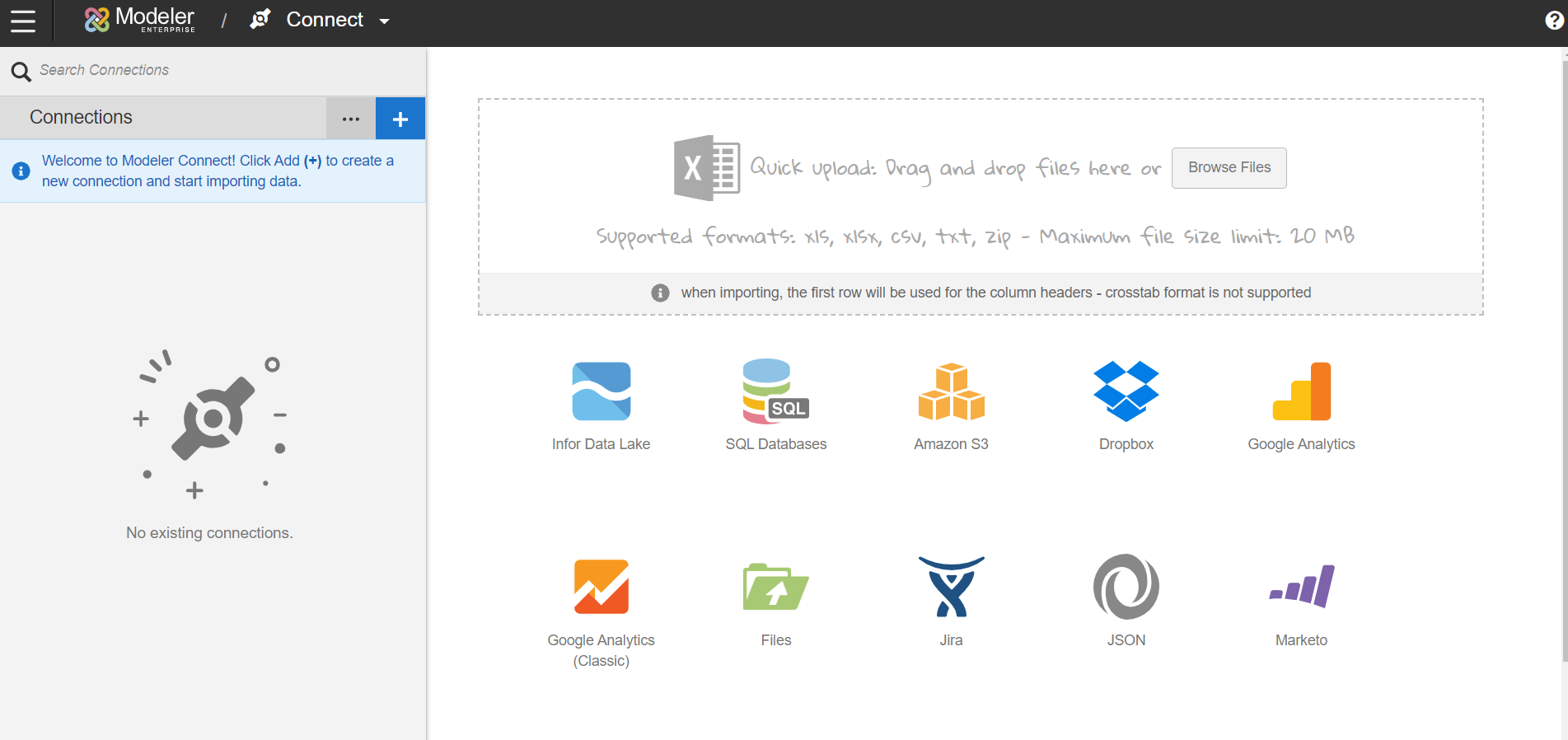Click the Modeler Enterprise logo
Screen dimensions: 1568x740
pos(140,19)
